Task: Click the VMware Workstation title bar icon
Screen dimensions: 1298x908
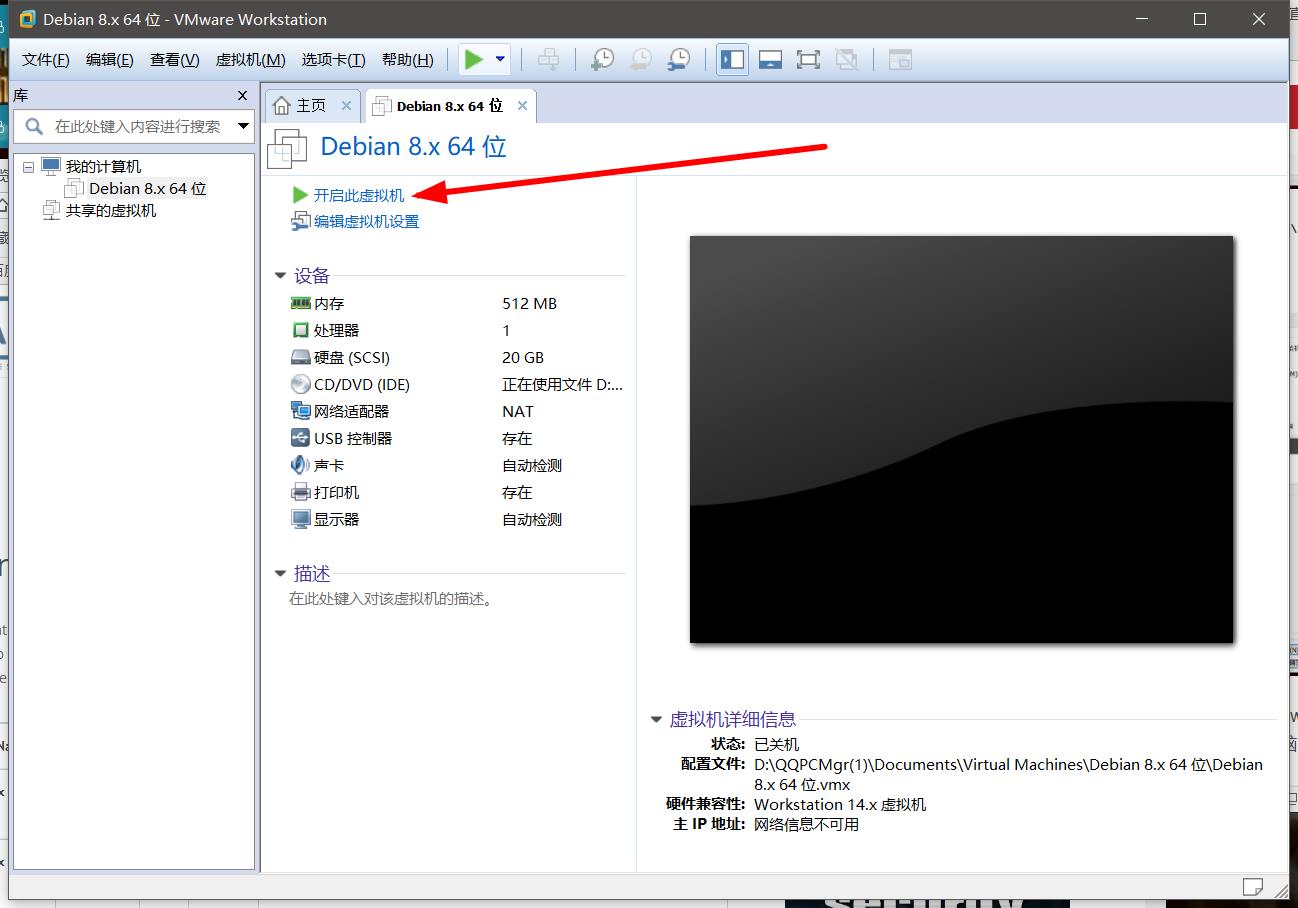Action: pyautogui.click(x=27, y=19)
